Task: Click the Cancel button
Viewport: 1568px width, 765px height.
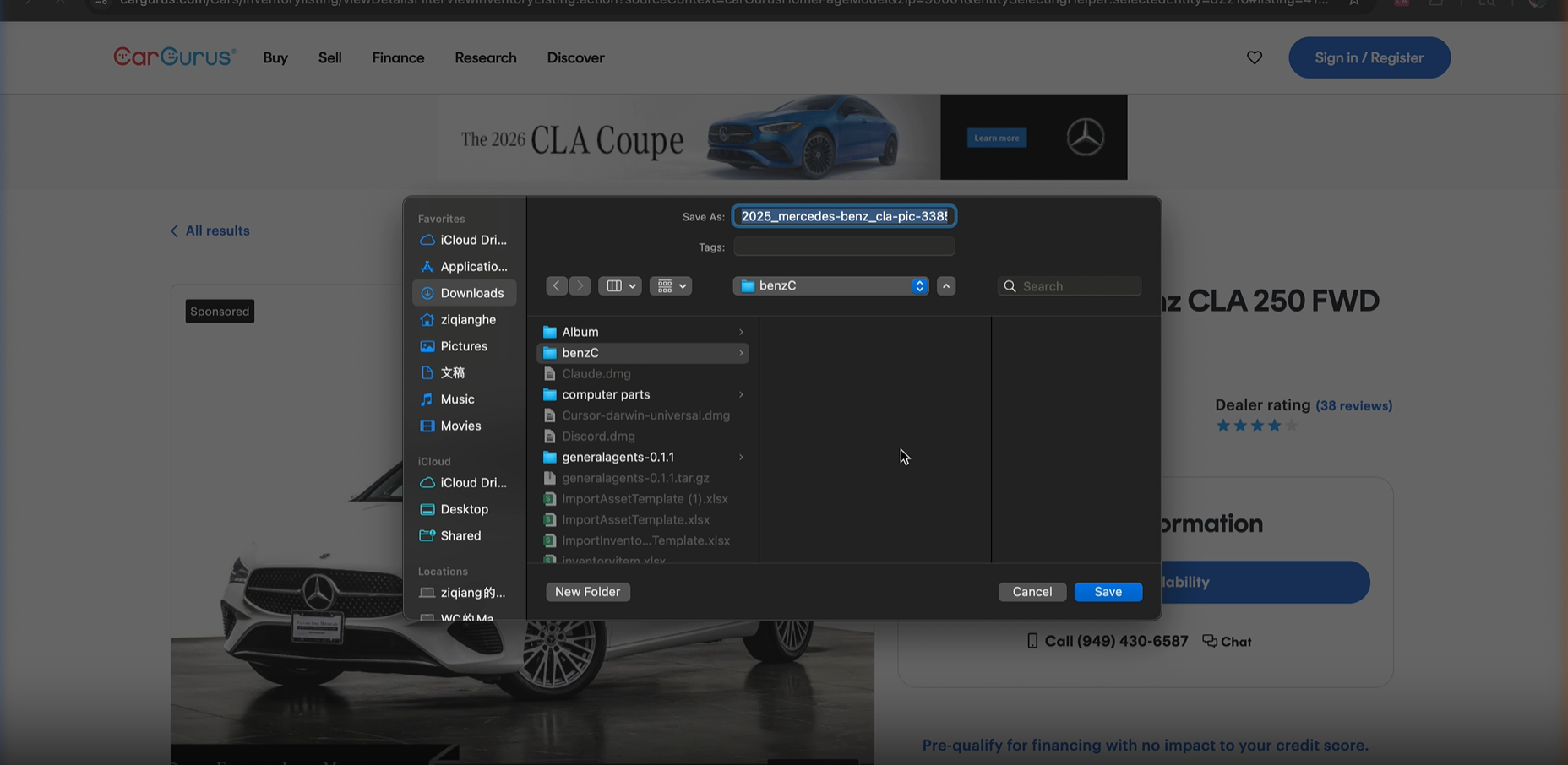Action: 1032,592
